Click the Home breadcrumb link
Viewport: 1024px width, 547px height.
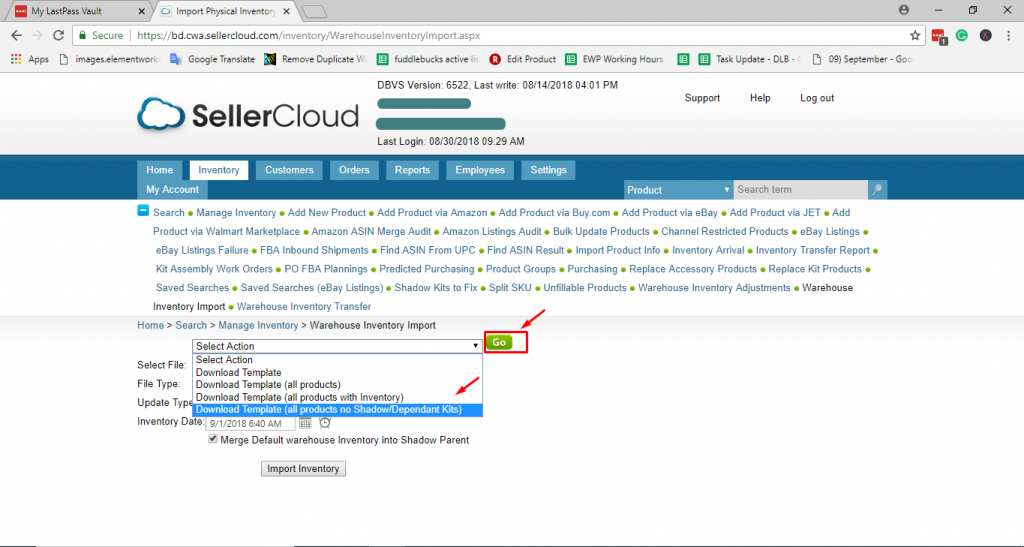pos(150,325)
